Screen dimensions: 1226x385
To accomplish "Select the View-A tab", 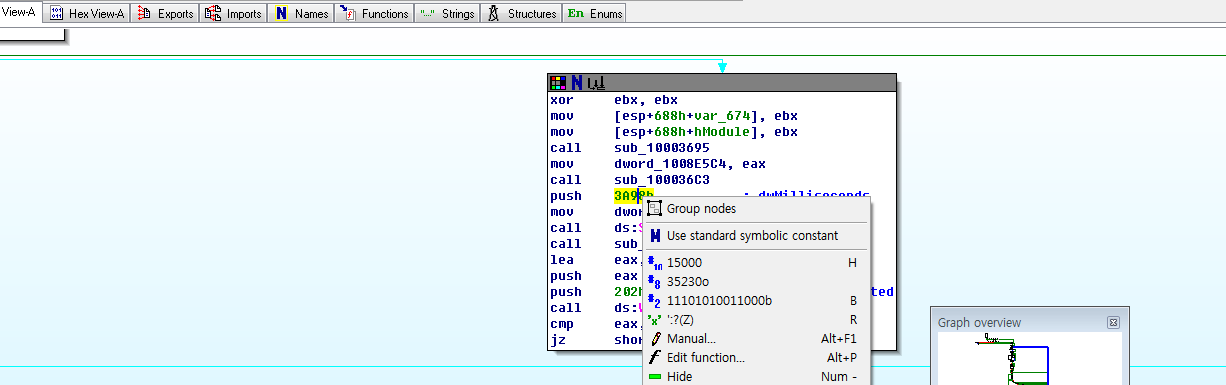I will [20, 13].
